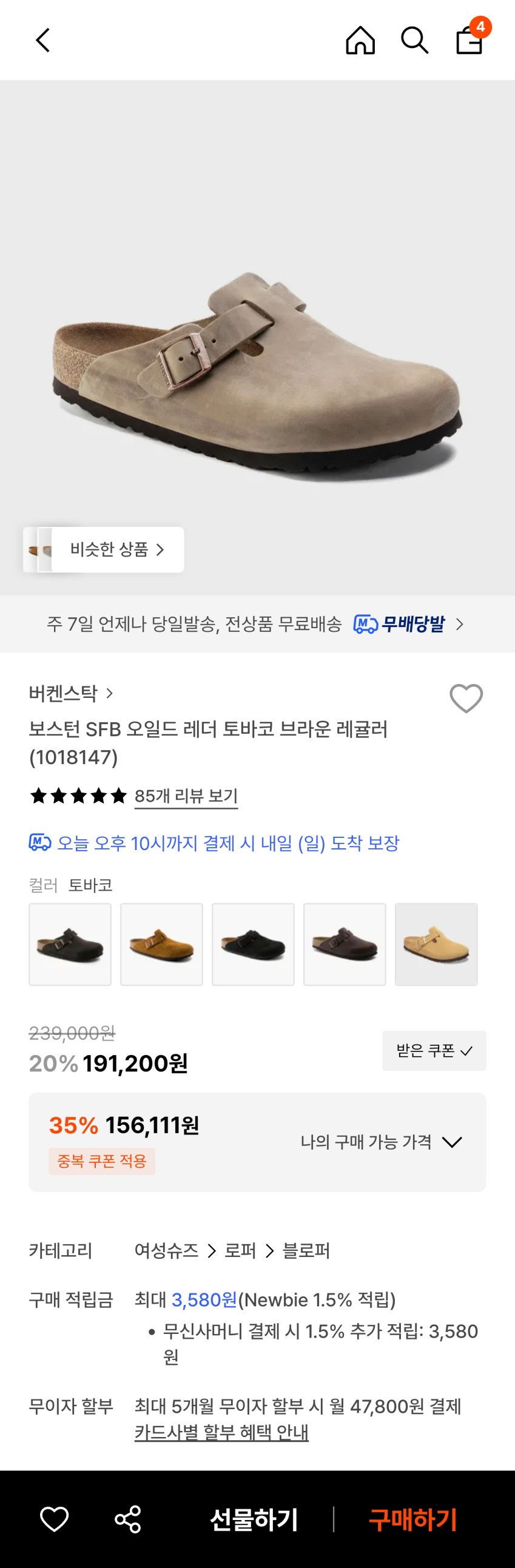Open the search magnifier icon
Viewport: 515px width, 1568px height.
coord(414,41)
